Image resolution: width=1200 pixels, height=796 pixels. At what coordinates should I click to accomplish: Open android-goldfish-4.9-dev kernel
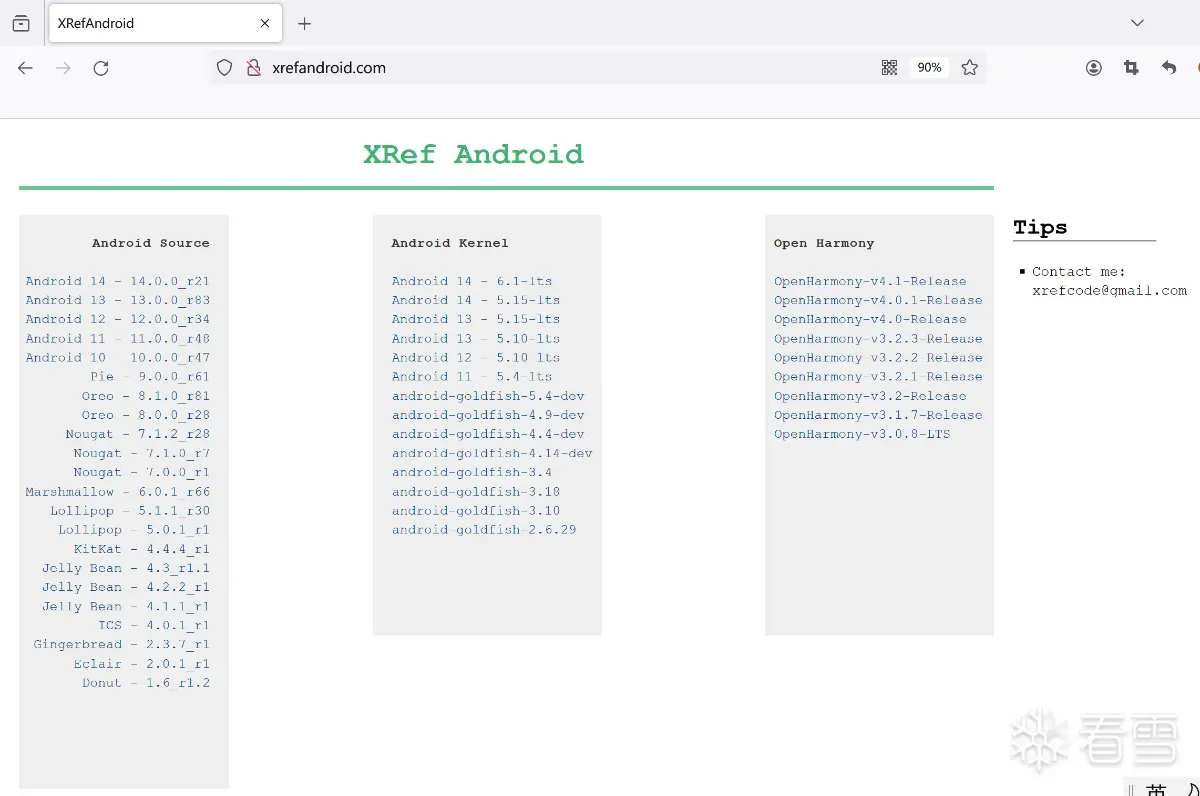click(x=488, y=415)
